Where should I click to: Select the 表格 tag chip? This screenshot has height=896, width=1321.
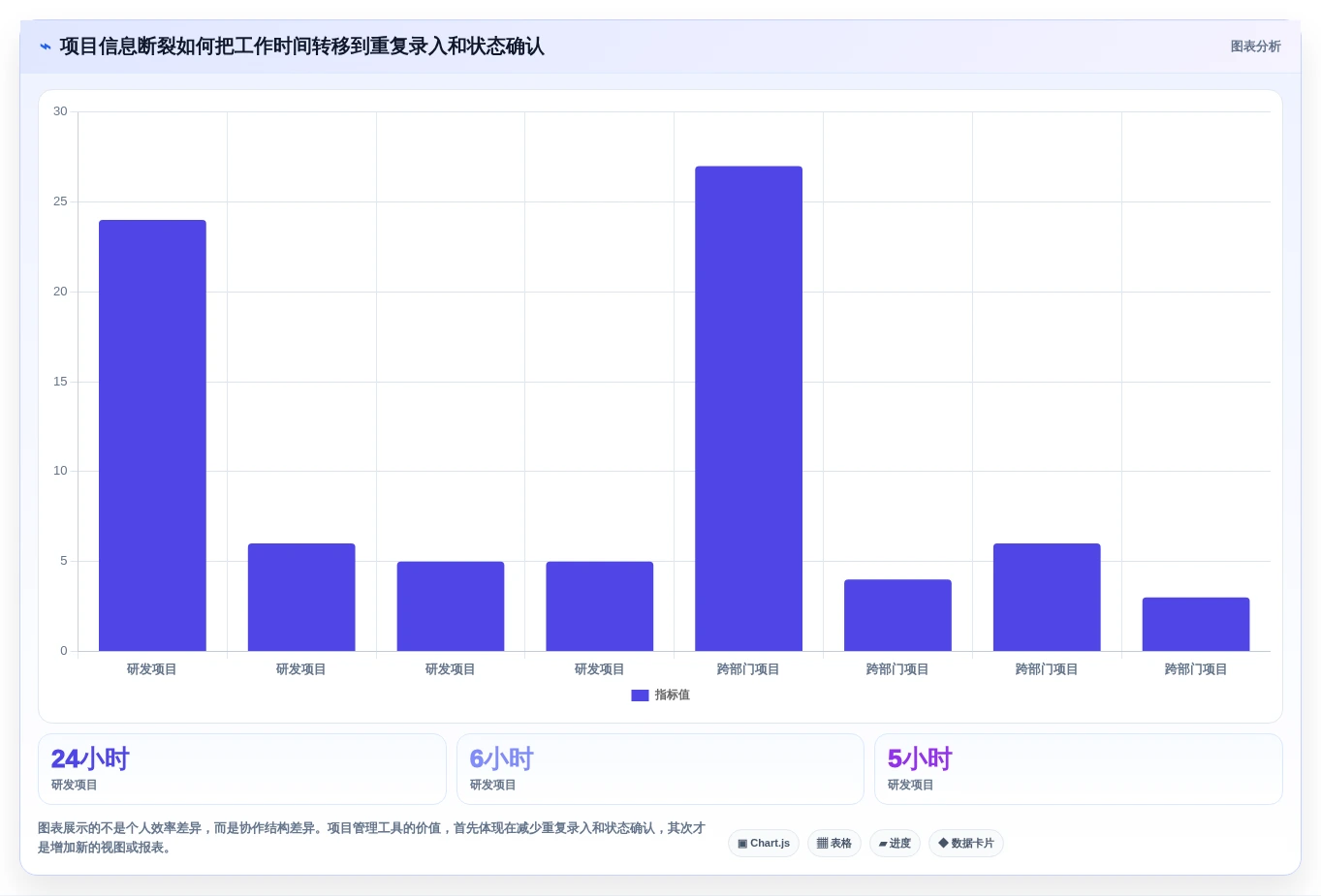pyautogui.click(x=834, y=844)
